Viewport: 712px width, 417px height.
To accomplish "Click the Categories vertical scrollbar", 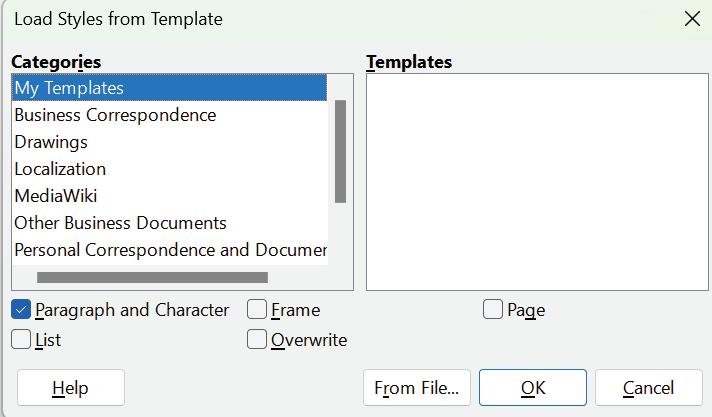I will 341,151.
